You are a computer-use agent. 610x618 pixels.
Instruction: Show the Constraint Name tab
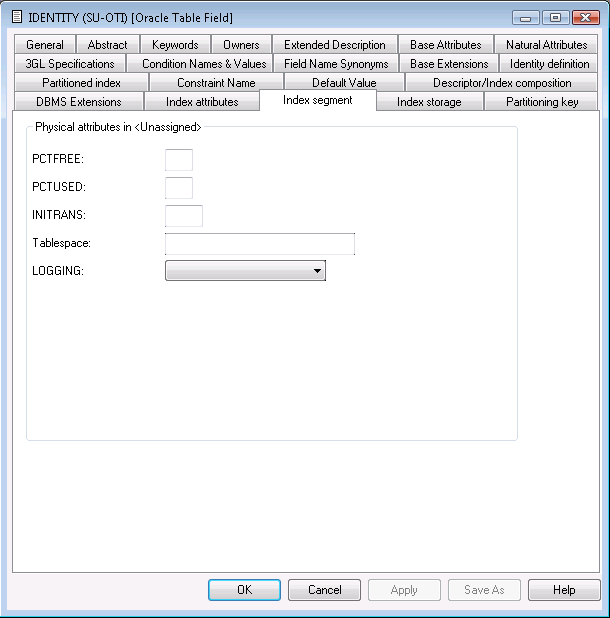click(x=216, y=83)
